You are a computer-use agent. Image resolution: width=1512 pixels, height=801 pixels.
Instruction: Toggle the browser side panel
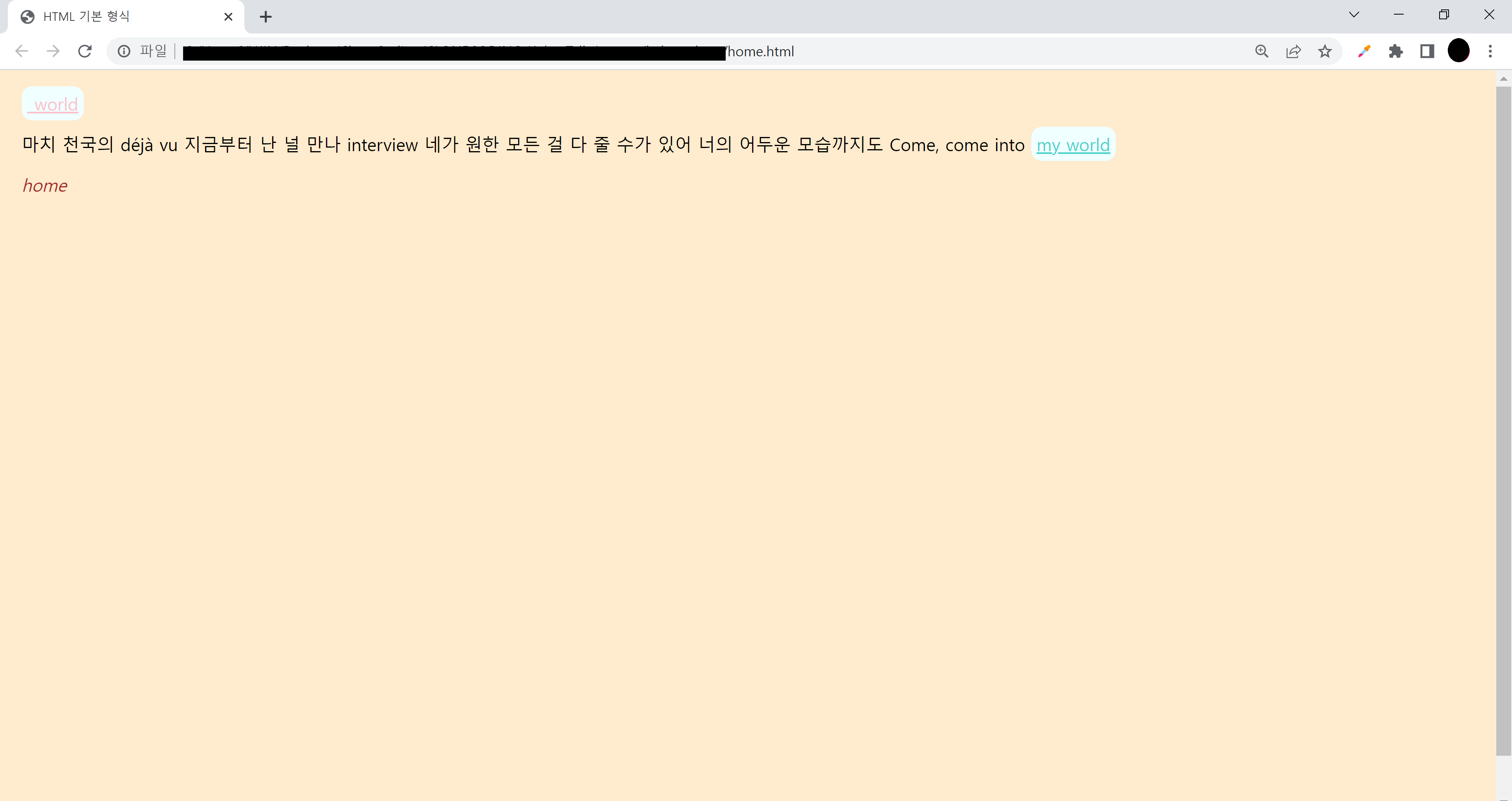click(x=1427, y=52)
